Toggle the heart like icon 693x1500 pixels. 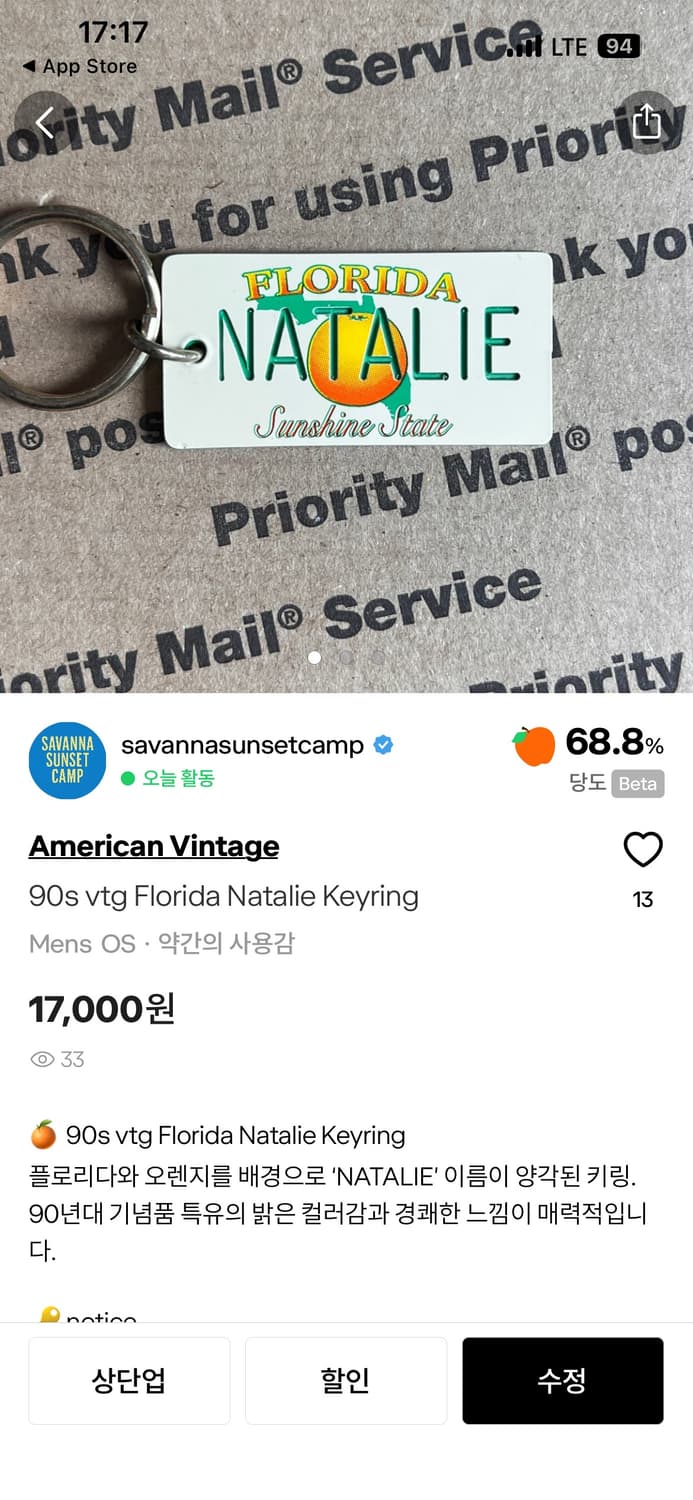pos(643,850)
